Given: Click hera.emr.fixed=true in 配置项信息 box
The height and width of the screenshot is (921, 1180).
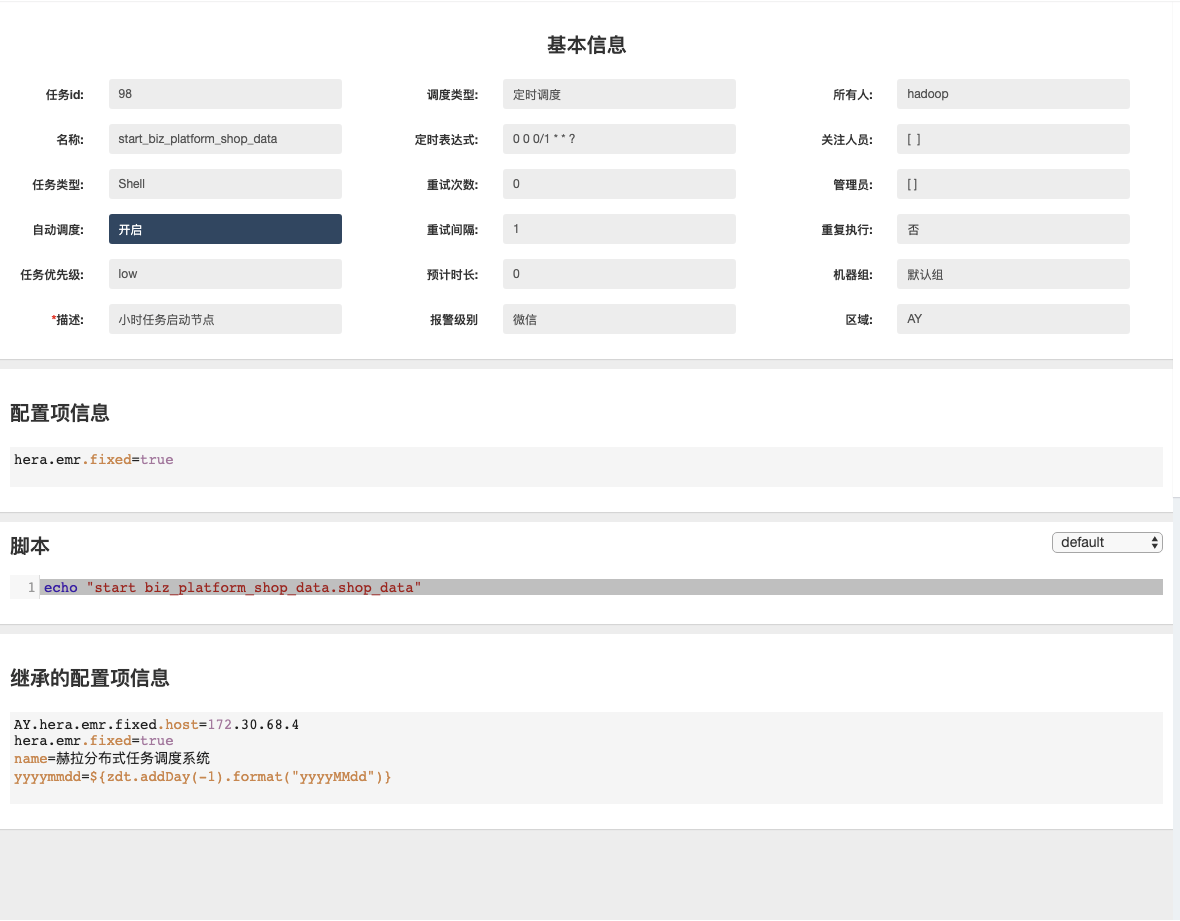Looking at the screenshot, I should 93,460.
